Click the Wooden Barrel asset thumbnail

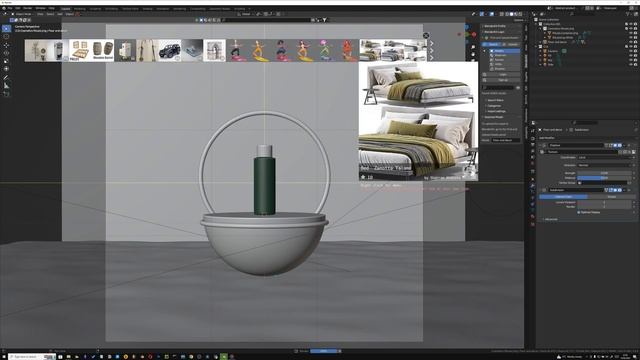point(103,50)
